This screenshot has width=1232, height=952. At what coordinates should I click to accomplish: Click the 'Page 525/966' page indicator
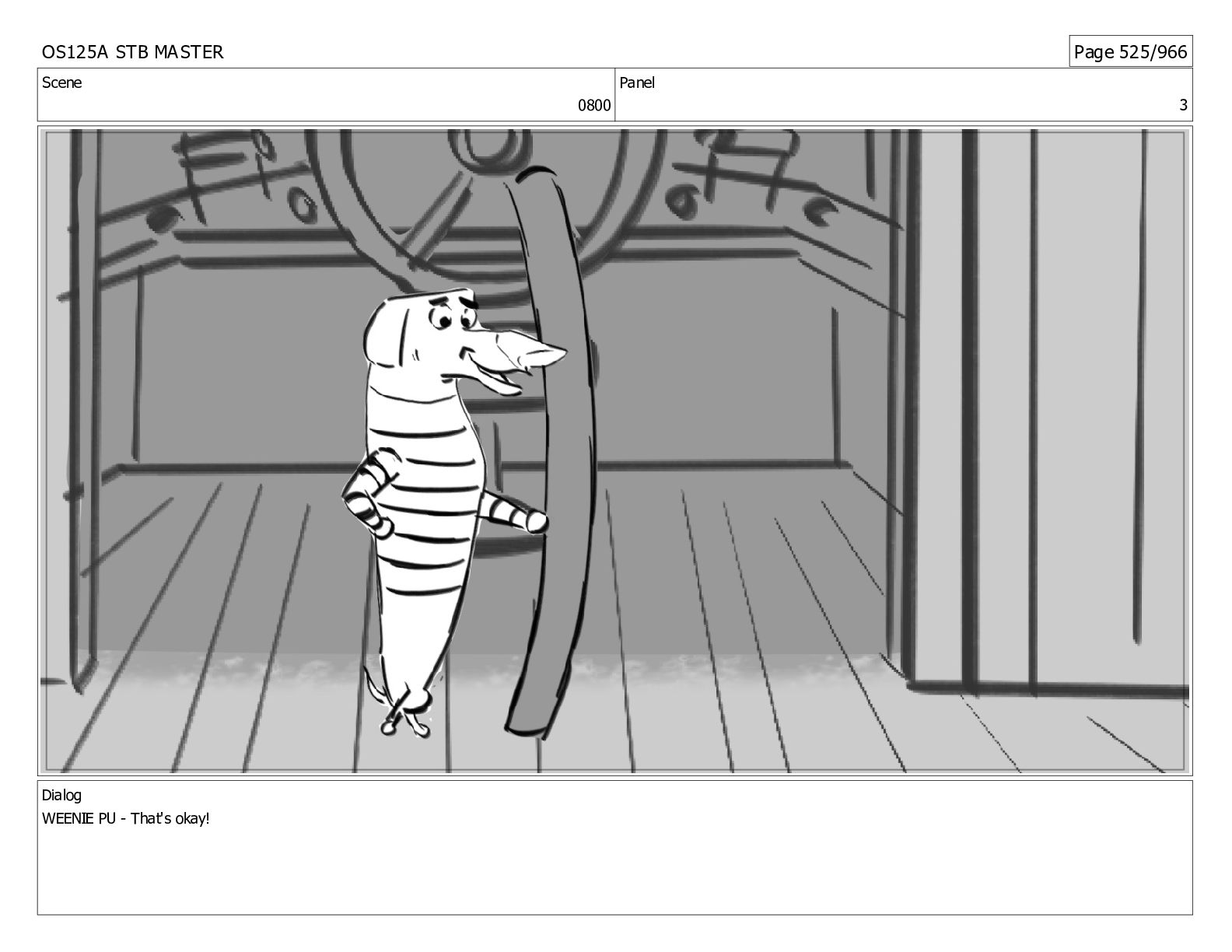[x=1130, y=52]
